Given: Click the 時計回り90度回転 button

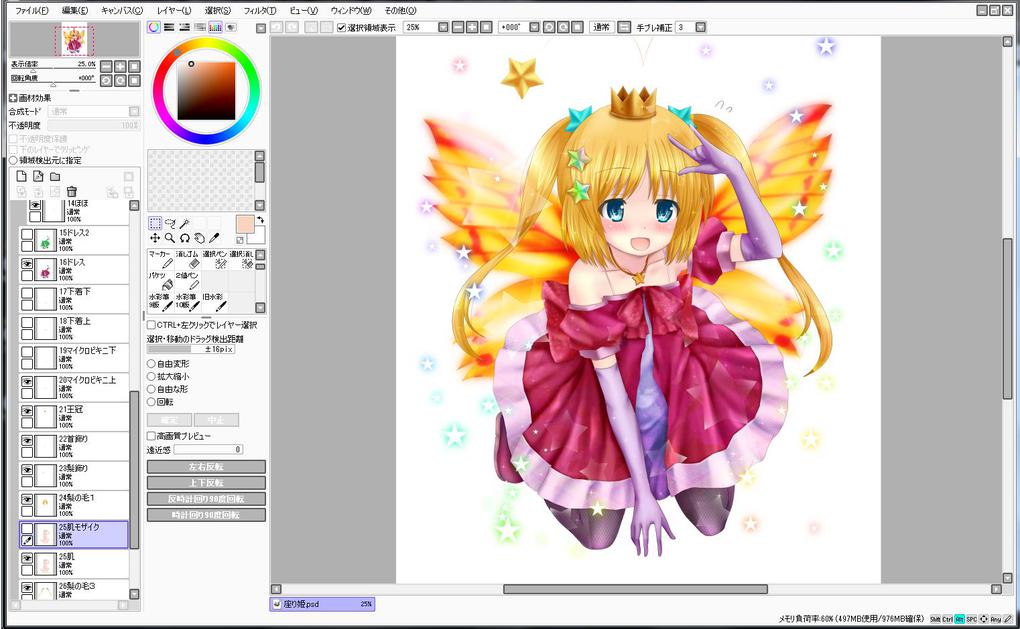Looking at the screenshot, I should point(206,515).
